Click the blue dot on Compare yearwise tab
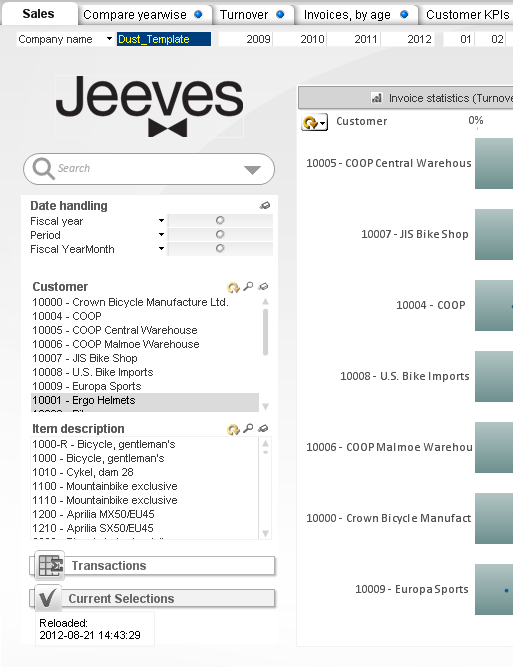This screenshot has width=513, height=667. coord(198,14)
